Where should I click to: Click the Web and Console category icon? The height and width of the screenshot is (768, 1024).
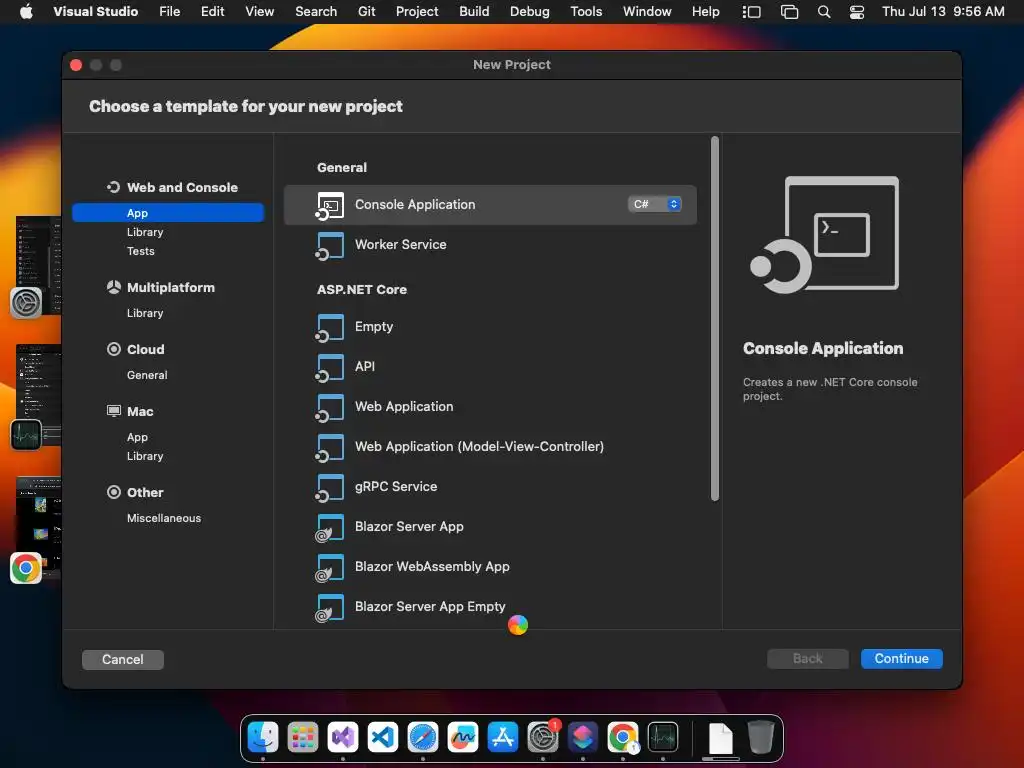pos(114,187)
